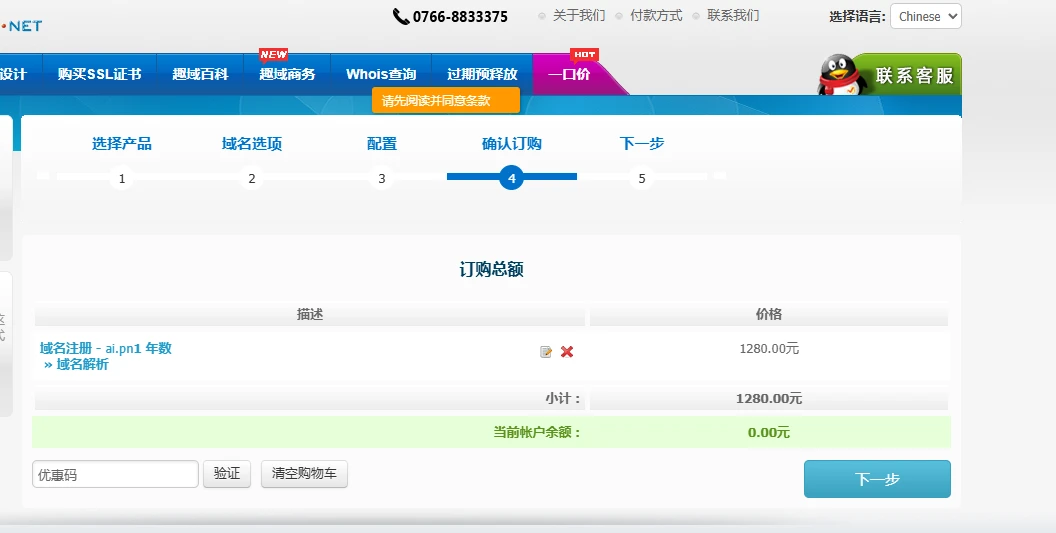This screenshot has height=533, width=1056.
Task: Open the language selection dropdown
Action: [925, 16]
